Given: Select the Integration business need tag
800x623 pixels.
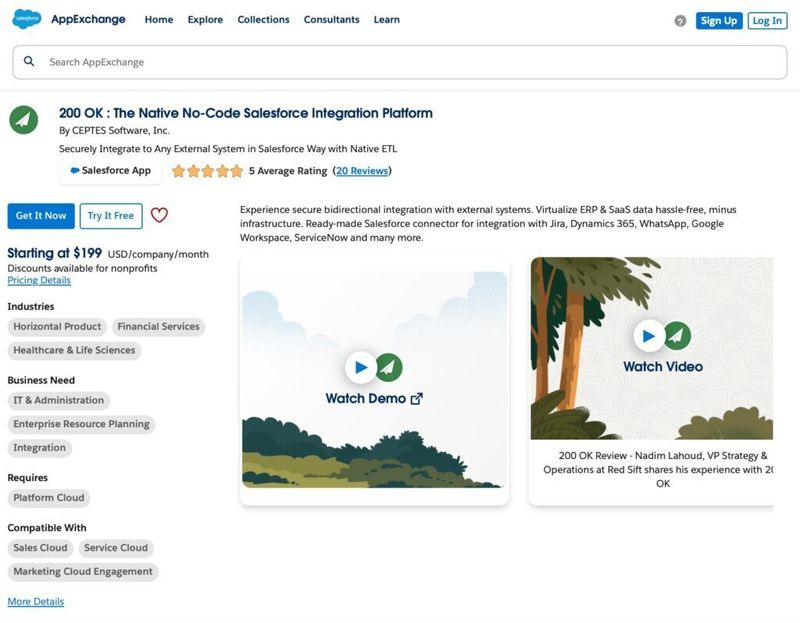Looking at the screenshot, I should coord(40,448).
